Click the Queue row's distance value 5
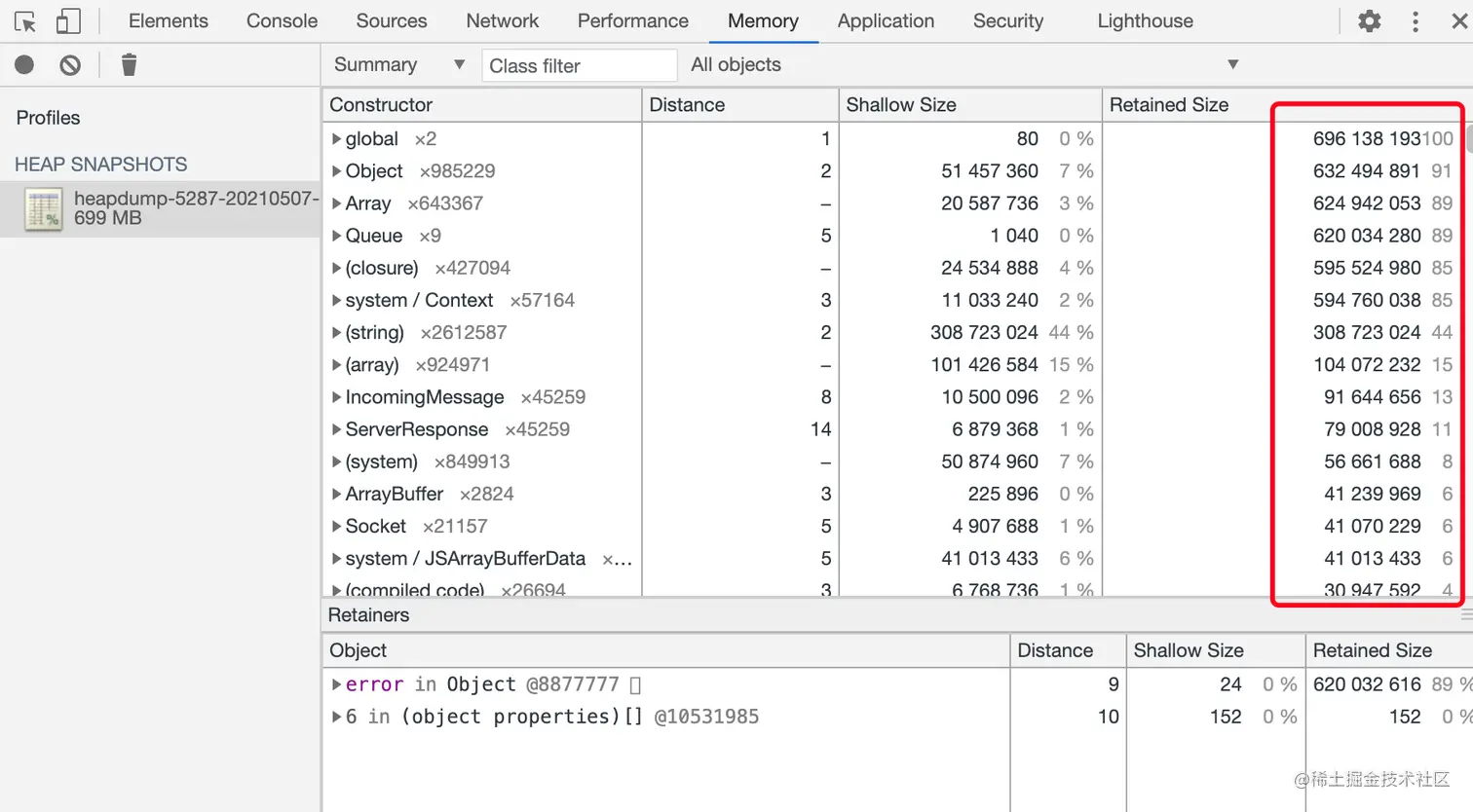 click(x=825, y=236)
